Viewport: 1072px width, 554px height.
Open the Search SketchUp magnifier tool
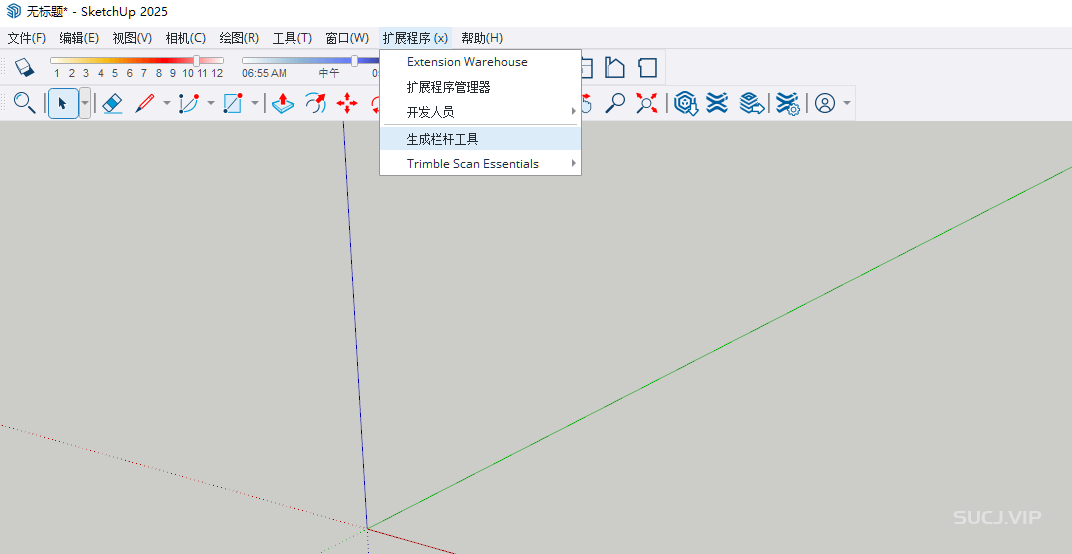(x=25, y=103)
